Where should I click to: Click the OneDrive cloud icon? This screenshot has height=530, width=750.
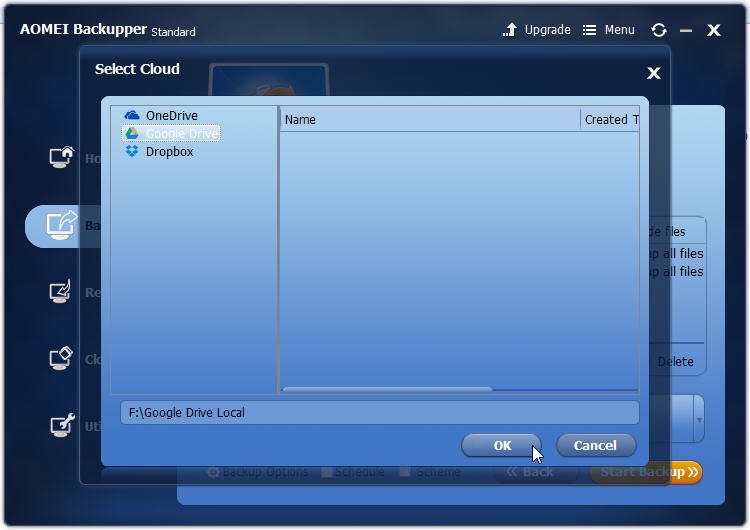pos(132,115)
